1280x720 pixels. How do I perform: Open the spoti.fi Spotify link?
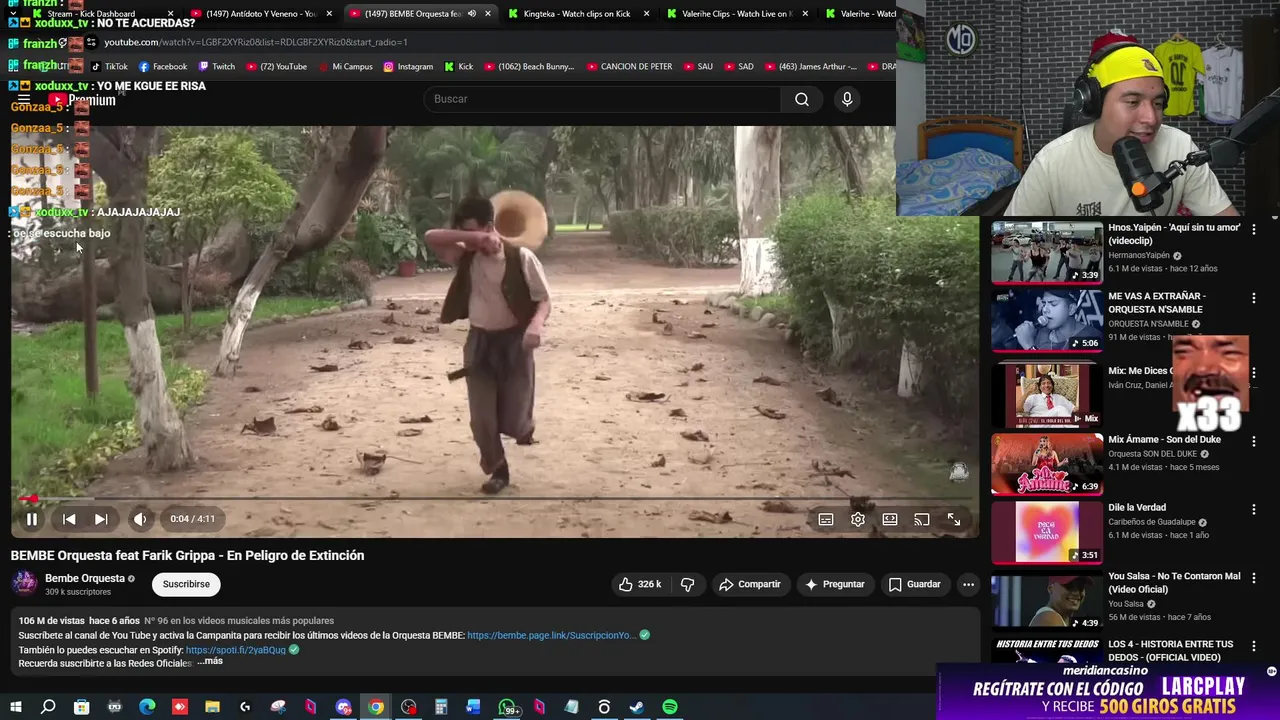[236, 650]
